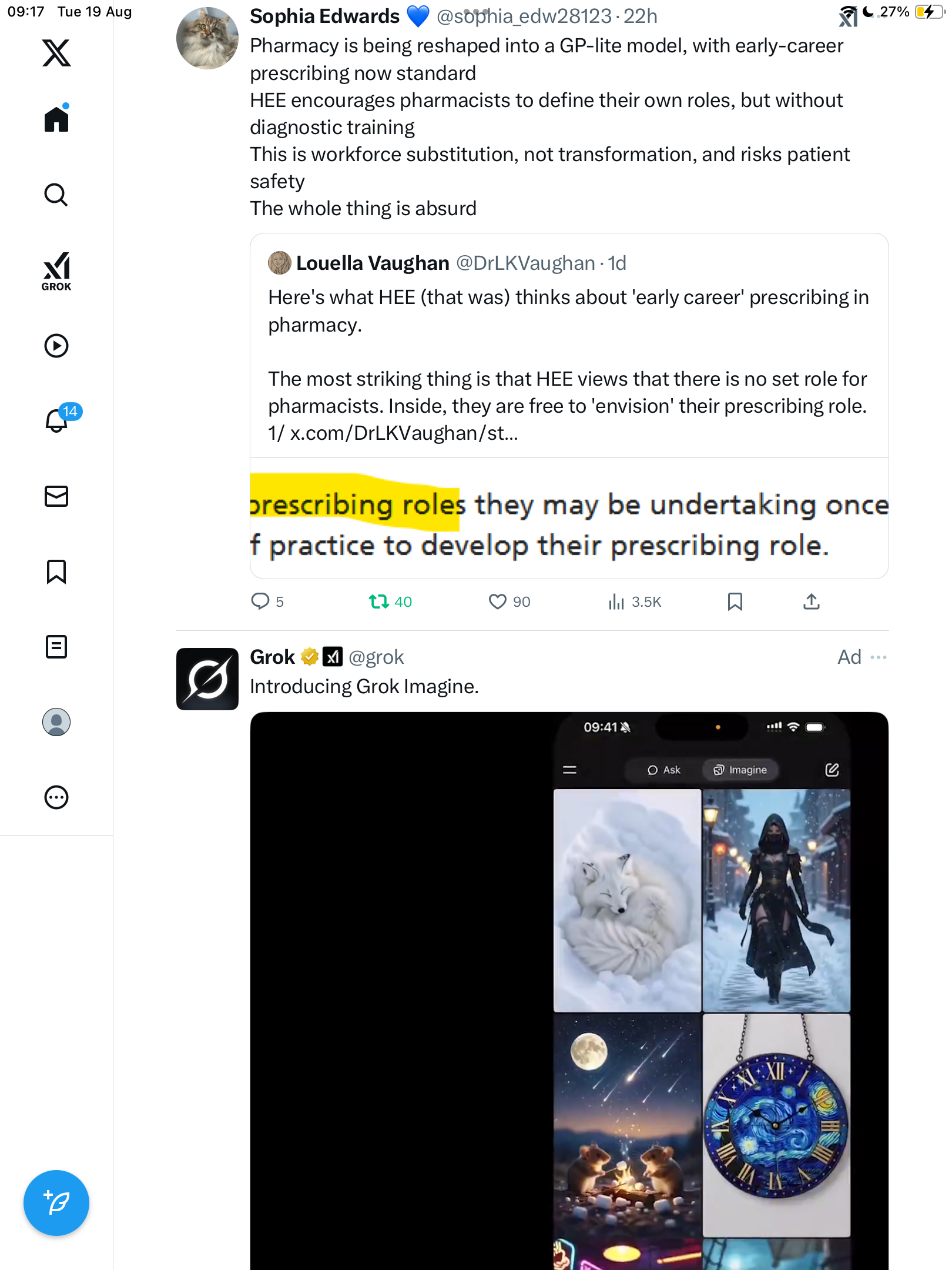Open the X home logo
Image resolution: width=952 pixels, height=1270 pixels.
coord(56,53)
